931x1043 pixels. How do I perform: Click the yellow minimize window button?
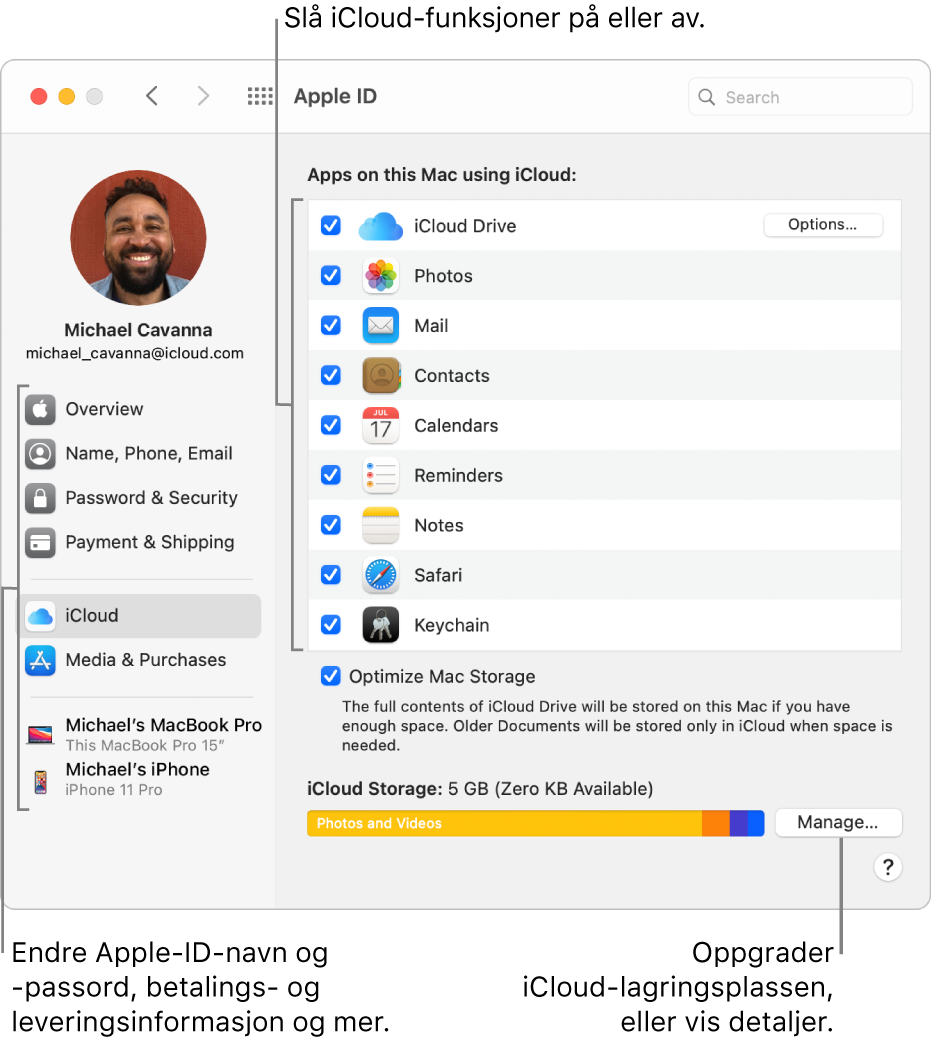67,96
